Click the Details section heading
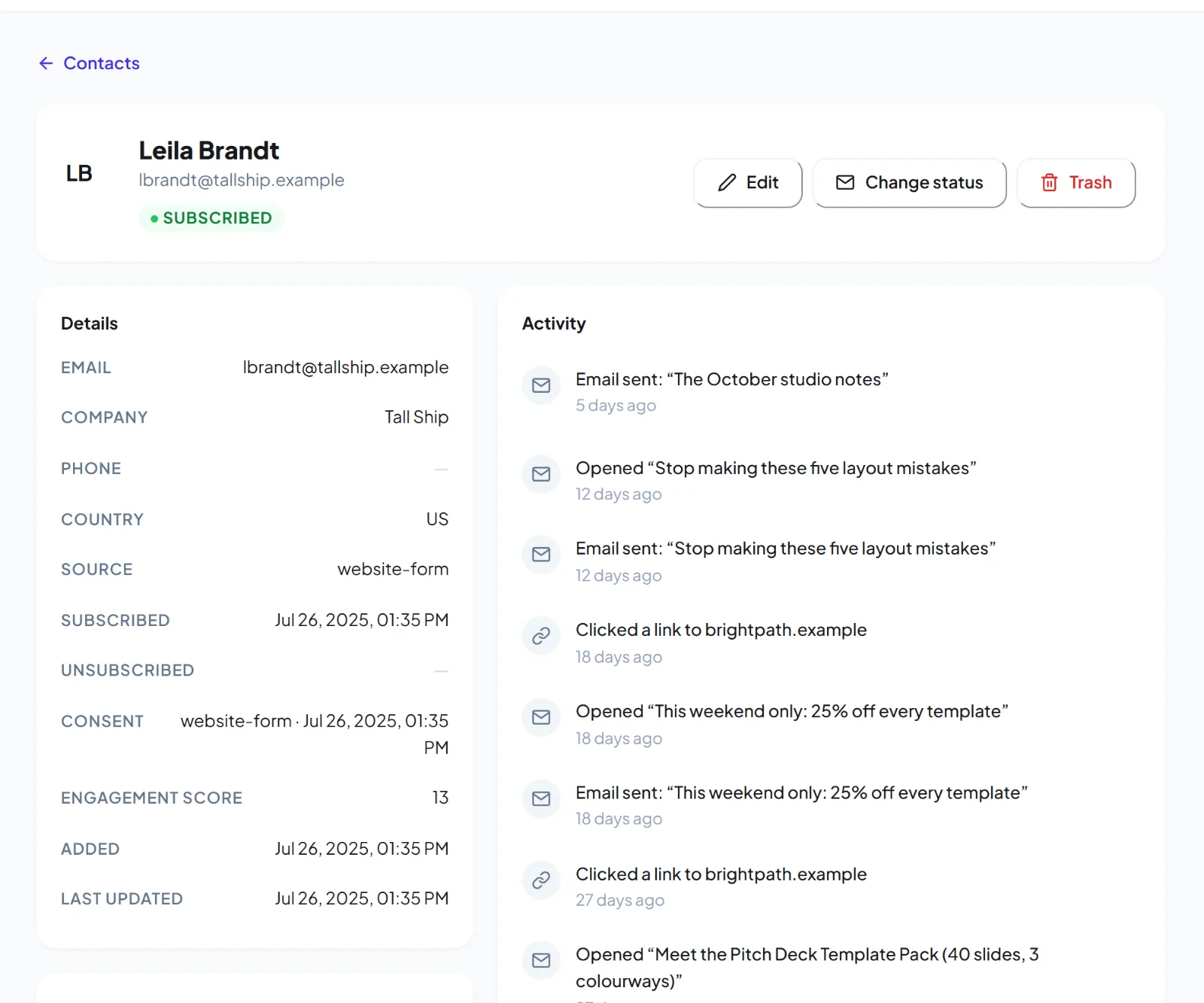The width and height of the screenshot is (1204, 1003). coord(90,324)
